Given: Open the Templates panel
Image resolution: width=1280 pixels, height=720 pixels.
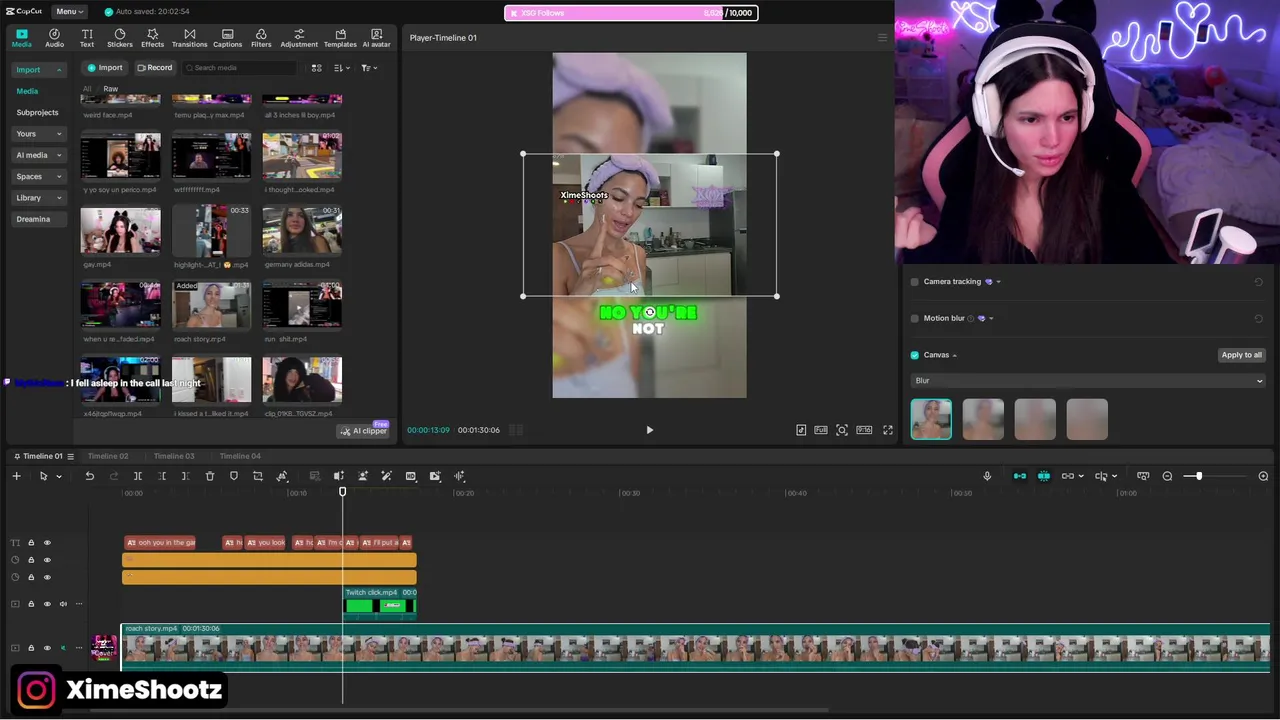Looking at the screenshot, I should click(340, 38).
